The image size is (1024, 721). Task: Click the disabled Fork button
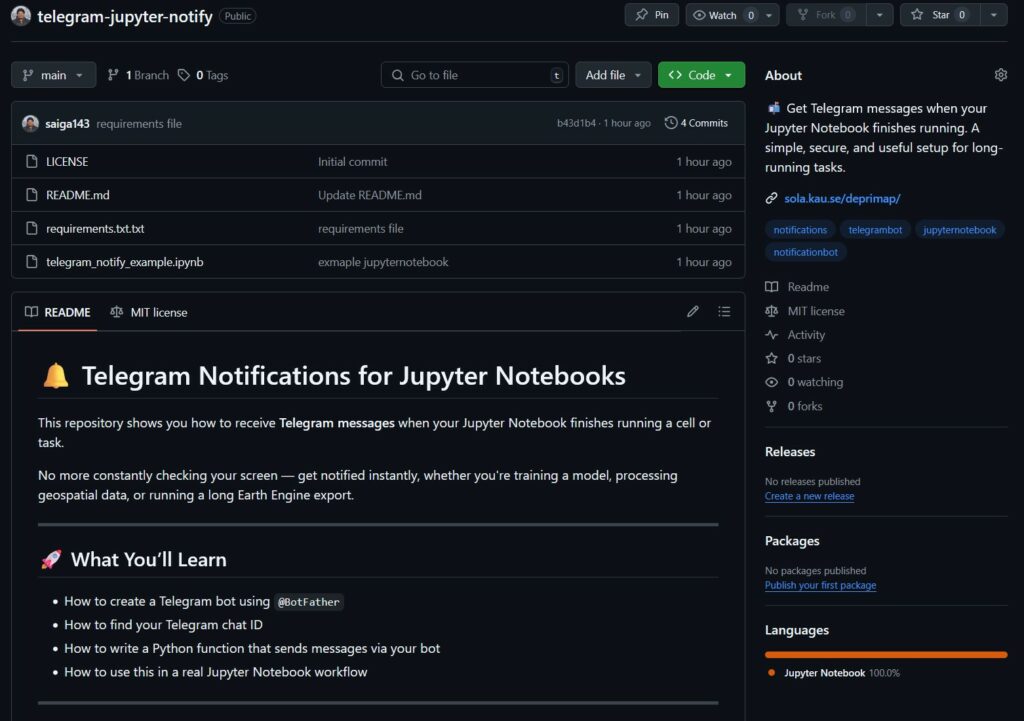pyautogui.click(x=827, y=15)
